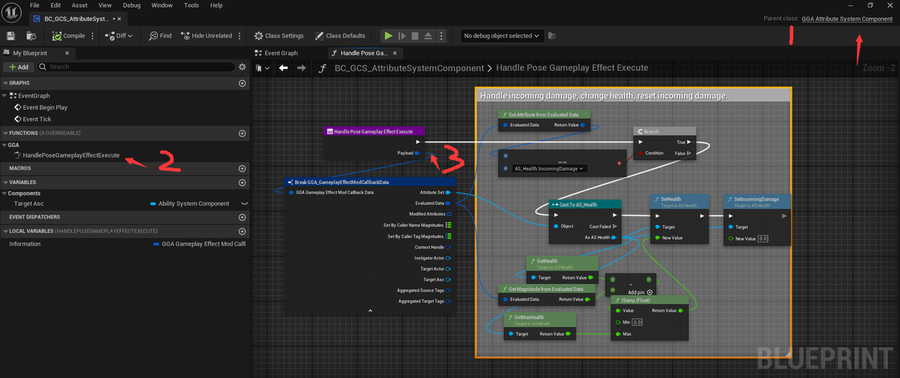Collapse the Components category
The width and height of the screenshot is (900, 378).
tap(5, 193)
